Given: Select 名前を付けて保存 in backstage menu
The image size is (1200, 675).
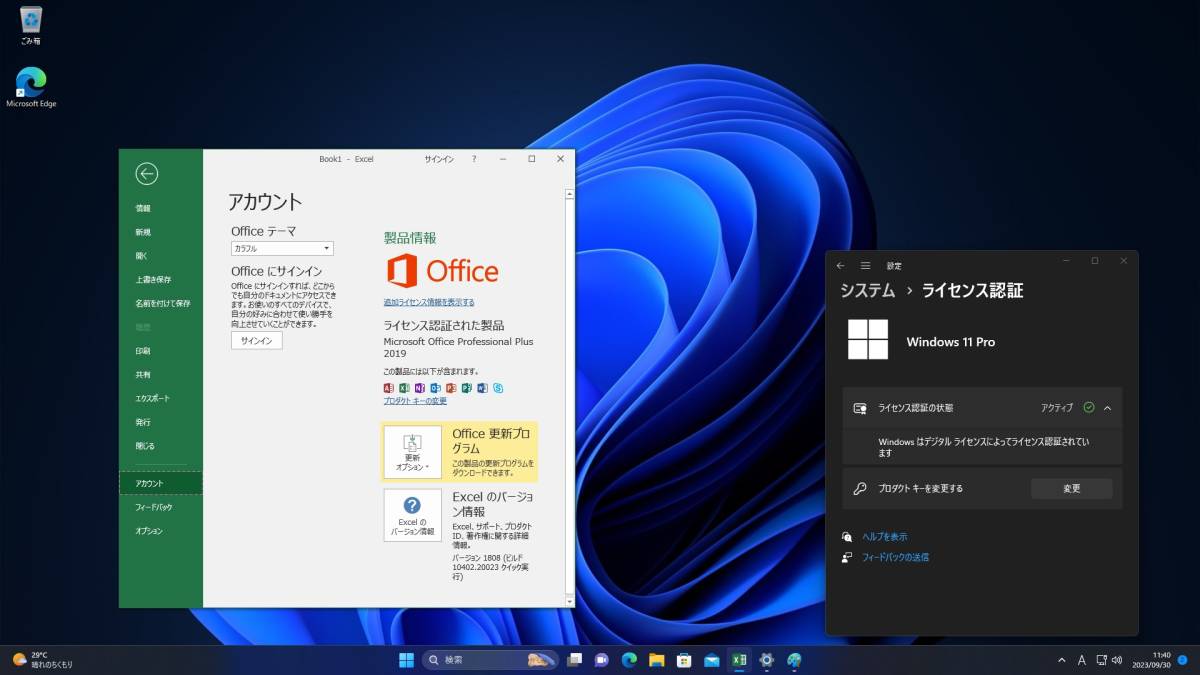Looking at the screenshot, I should coord(162,303).
